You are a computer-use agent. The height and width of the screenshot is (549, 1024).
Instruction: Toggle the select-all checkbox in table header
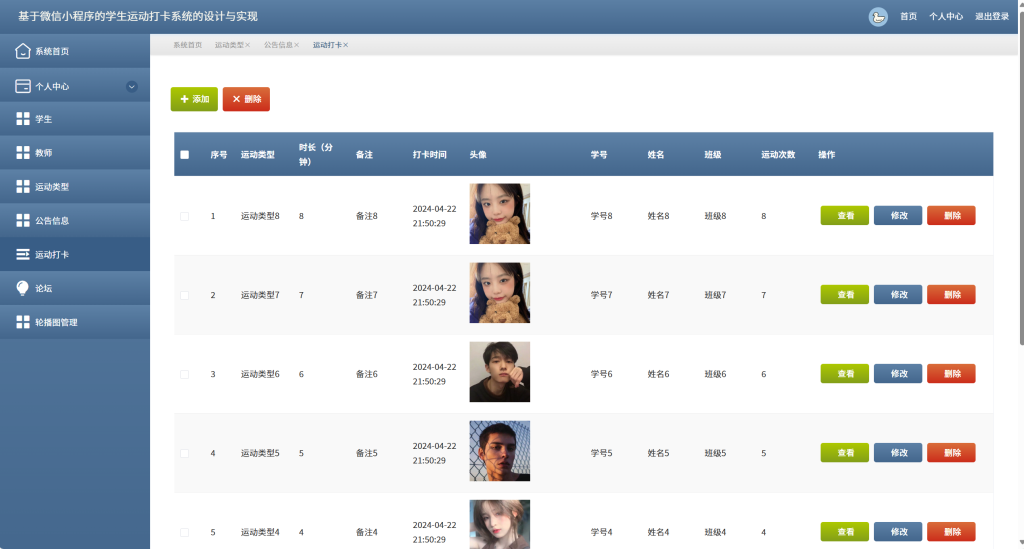tap(184, 155)
